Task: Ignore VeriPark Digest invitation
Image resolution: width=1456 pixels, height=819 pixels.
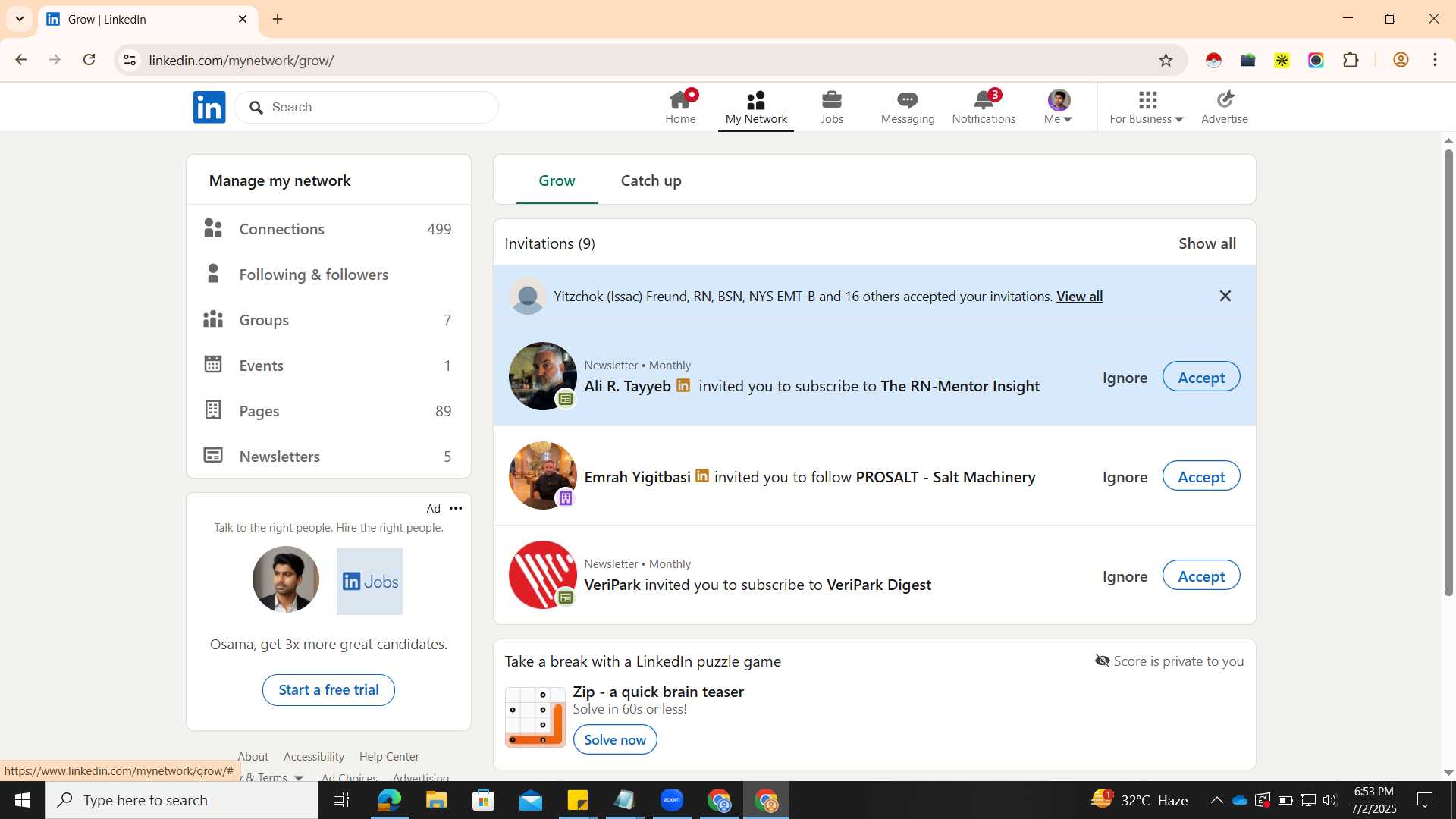Action: (x=1125, y=576)
